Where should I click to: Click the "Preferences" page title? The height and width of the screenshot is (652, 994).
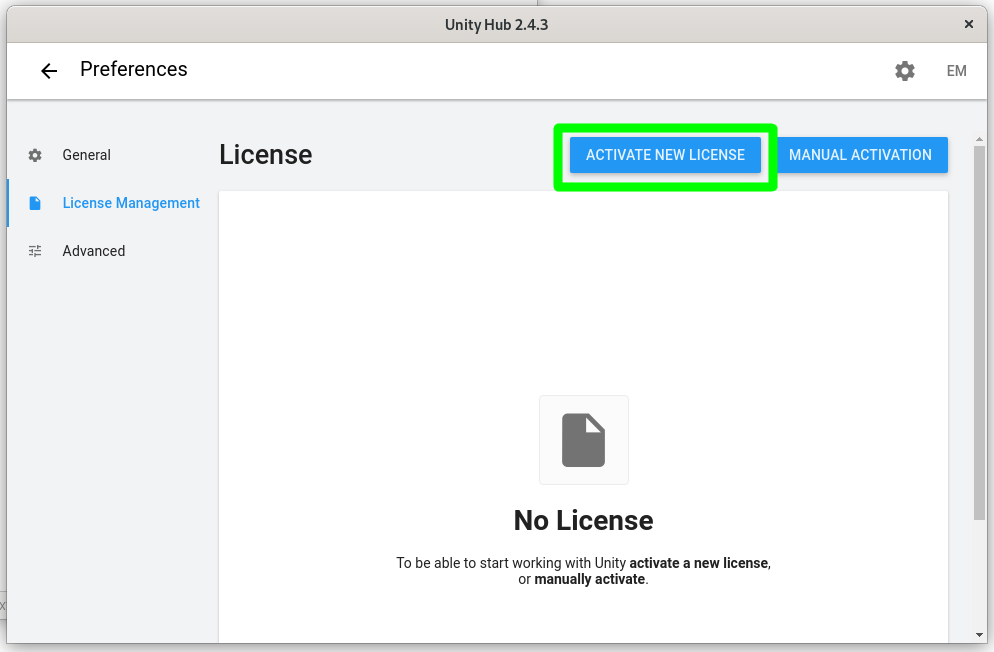[x=134, y=69]
